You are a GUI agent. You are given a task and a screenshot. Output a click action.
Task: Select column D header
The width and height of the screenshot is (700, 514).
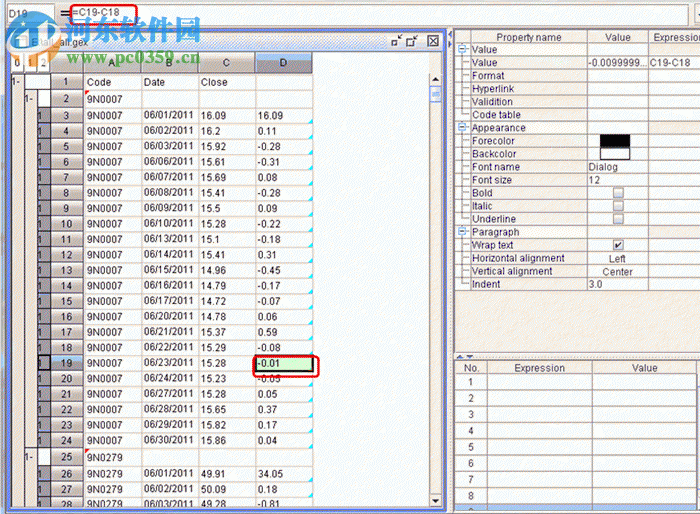point(284,63)
